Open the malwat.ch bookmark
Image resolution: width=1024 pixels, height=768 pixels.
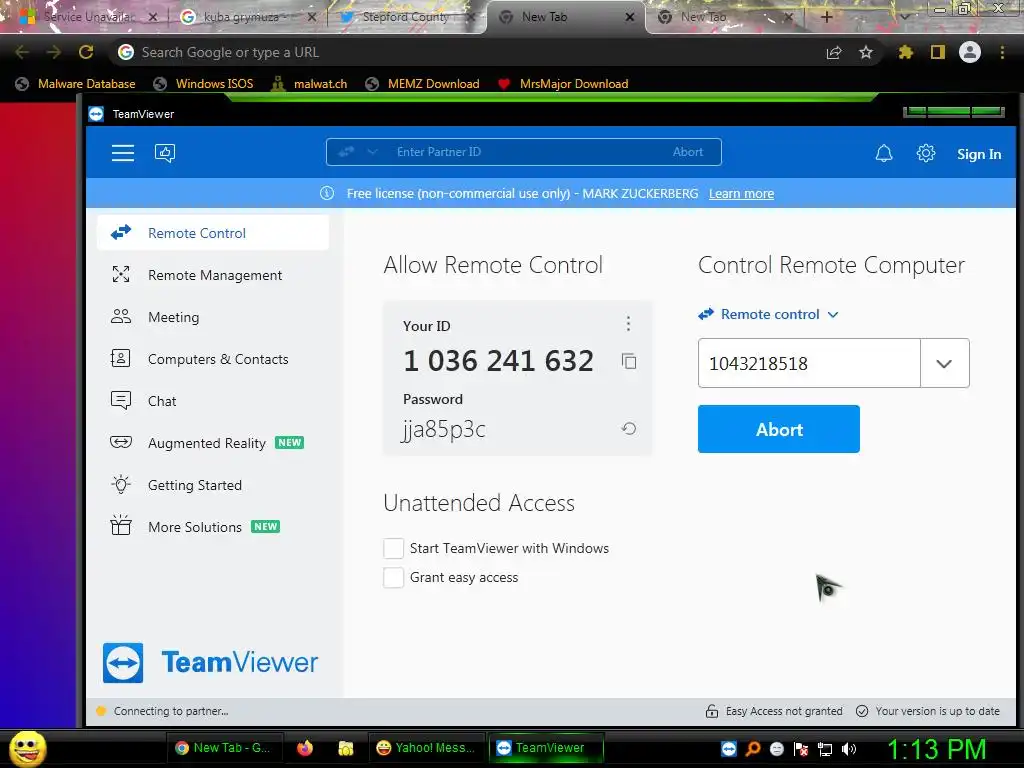(x=309, y=84)
